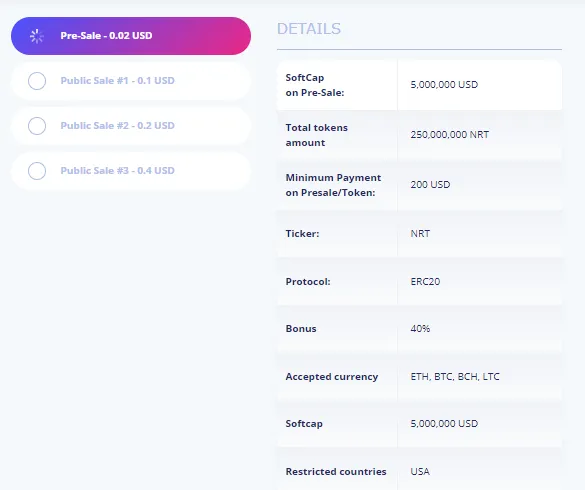The width and height of the screenshot is (585, 490).
Task: Click the ETH, BTC, BCH, LTC currencies value
Action: [x=455, y=377]
